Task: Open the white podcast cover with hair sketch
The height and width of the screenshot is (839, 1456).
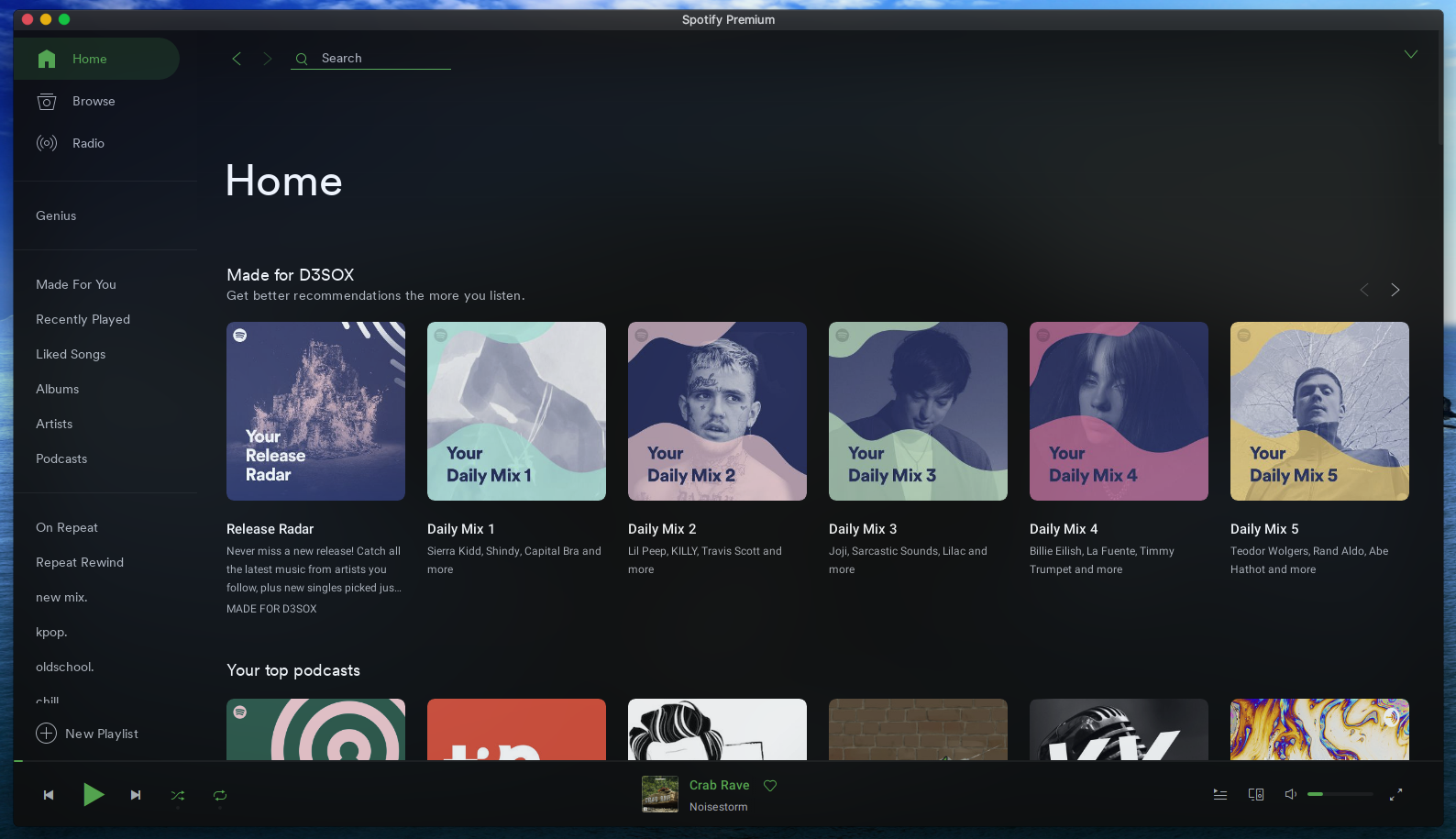Action: tap(717, 730)
